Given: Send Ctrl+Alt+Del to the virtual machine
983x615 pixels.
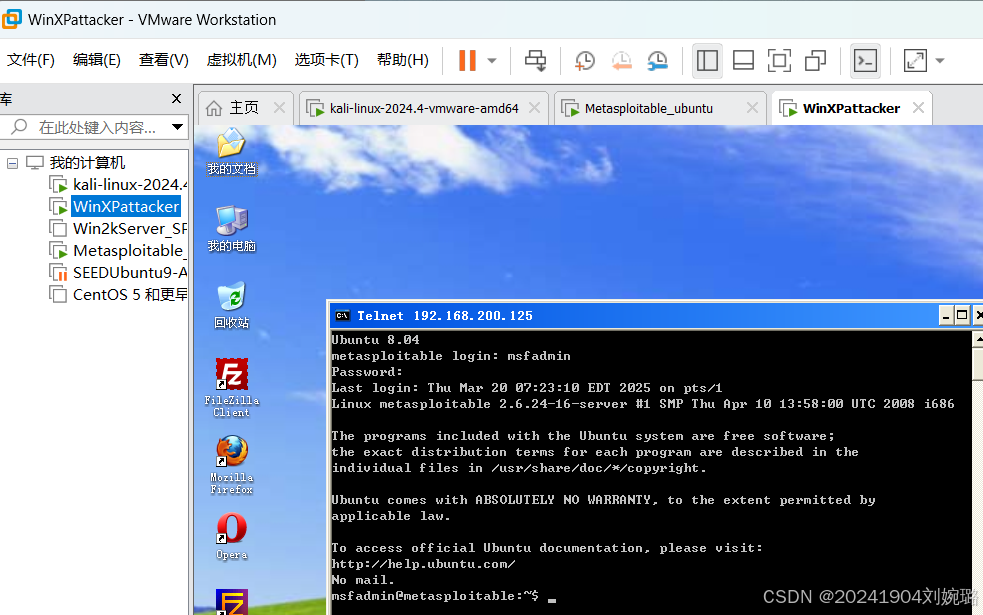Looking at the screenshot, I should click(x=535, y=61).
